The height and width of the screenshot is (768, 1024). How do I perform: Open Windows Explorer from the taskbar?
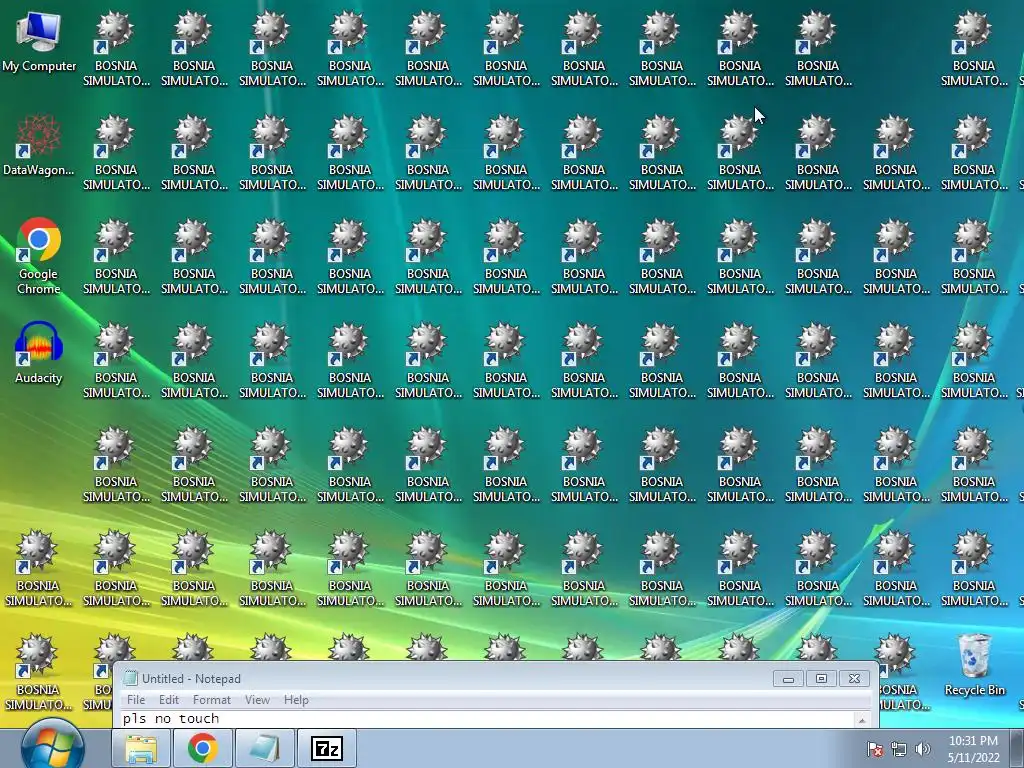click(142, 748)
